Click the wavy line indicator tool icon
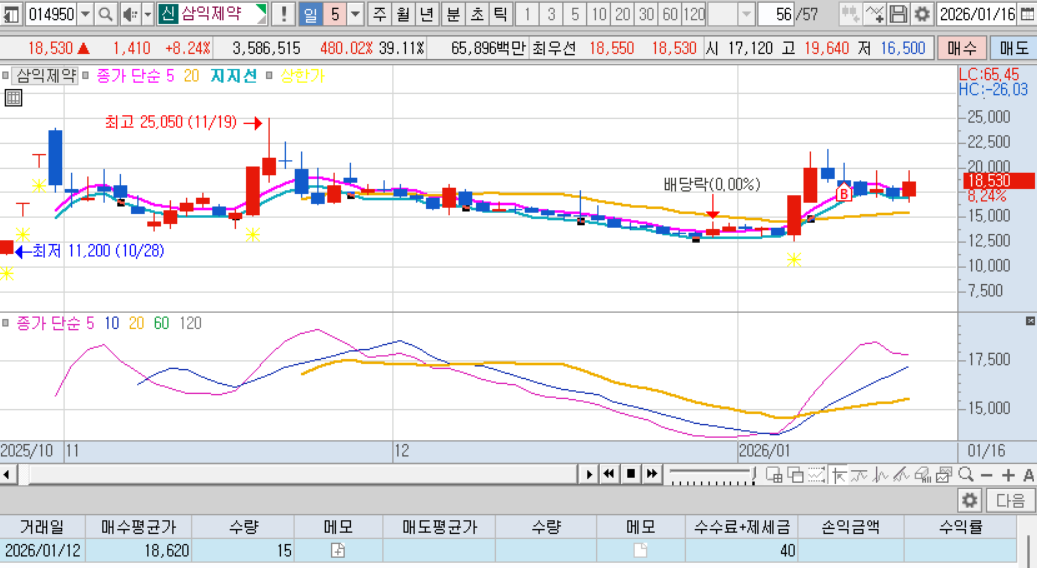Image resolution: width=1037 pixels, height=568 pixels. click(x=859, y=475)
